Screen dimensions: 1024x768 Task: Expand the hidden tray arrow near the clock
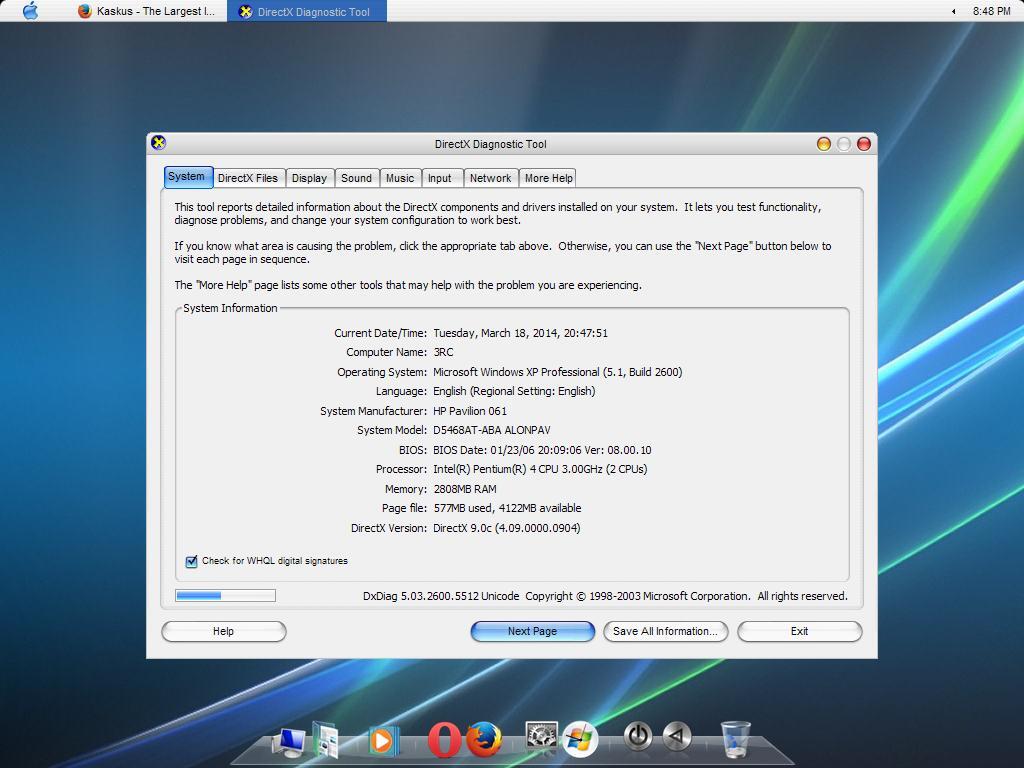coord(953,11)
